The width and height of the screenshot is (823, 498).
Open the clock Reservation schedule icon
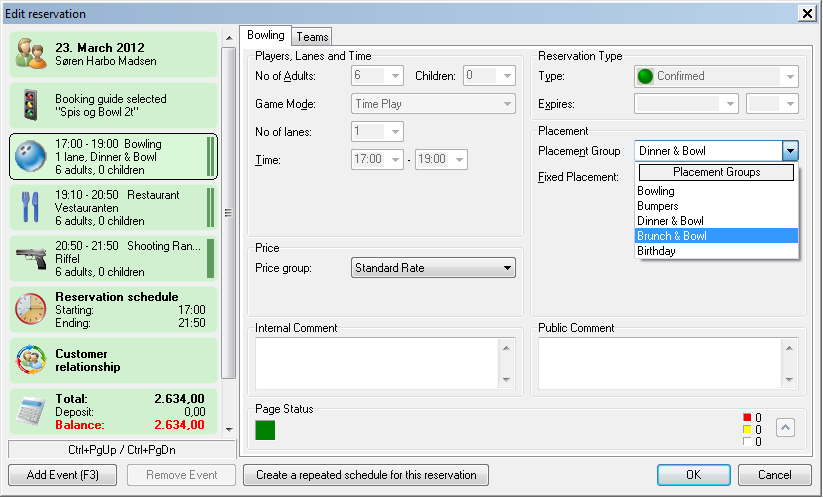coord(31,309)
